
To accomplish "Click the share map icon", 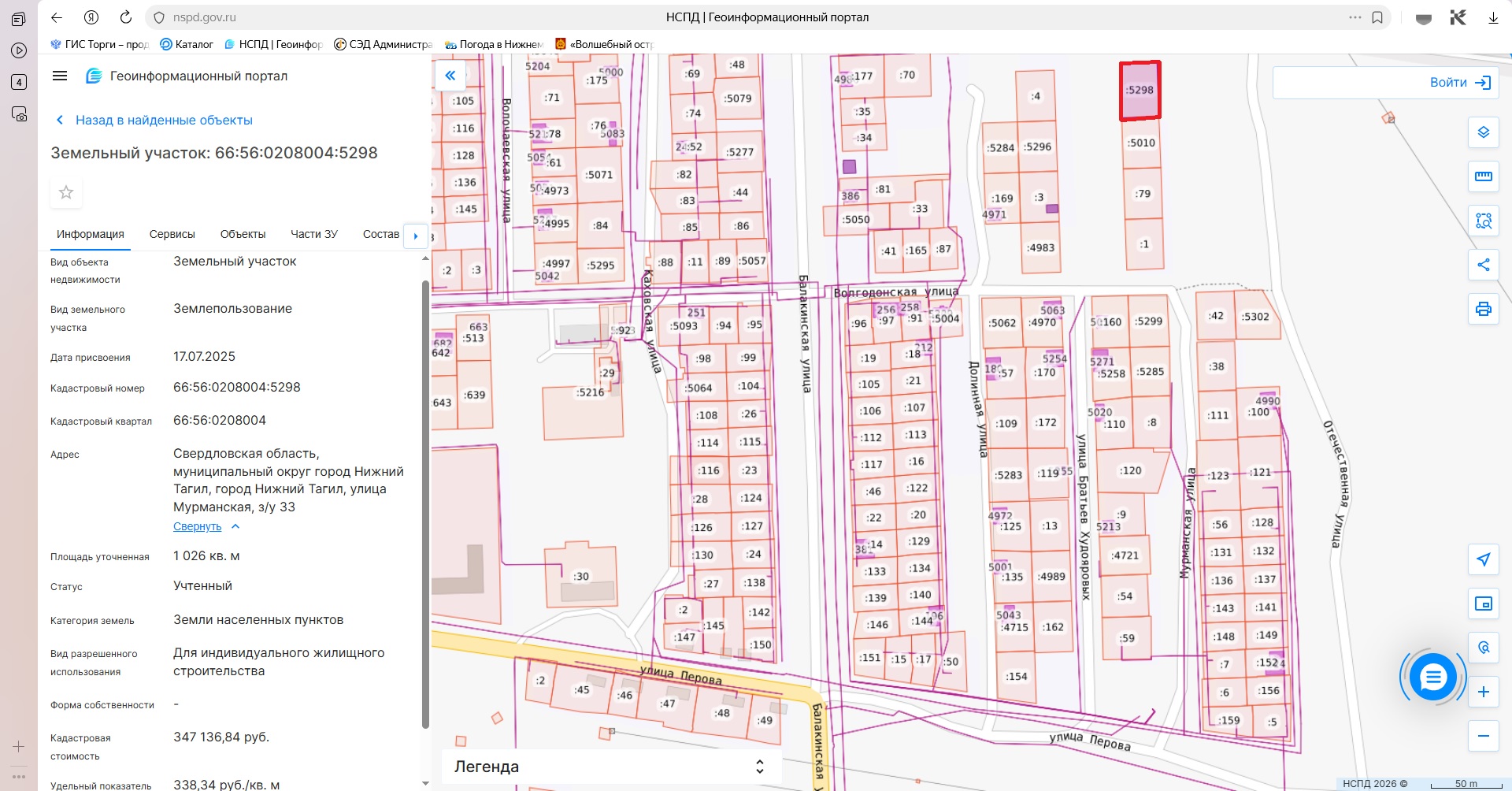I will point(1483,265).
